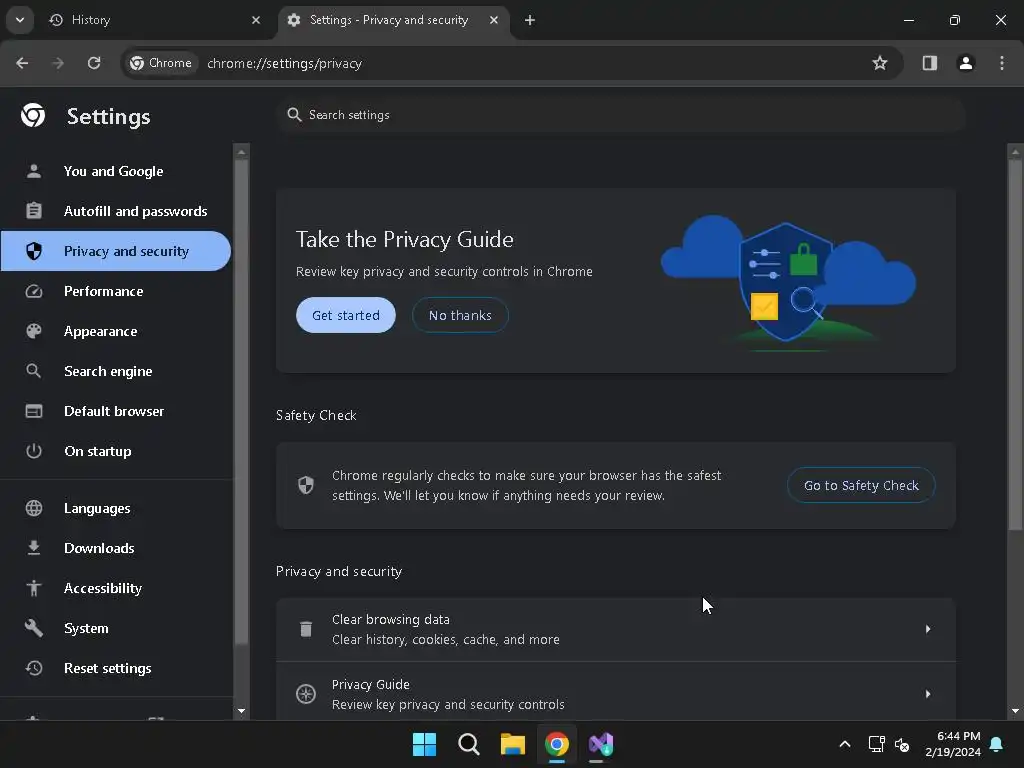The width and height of the screenshot is (1024, 768).
Task: Open the Windows Start menu
Action: [x=424, y=744]
